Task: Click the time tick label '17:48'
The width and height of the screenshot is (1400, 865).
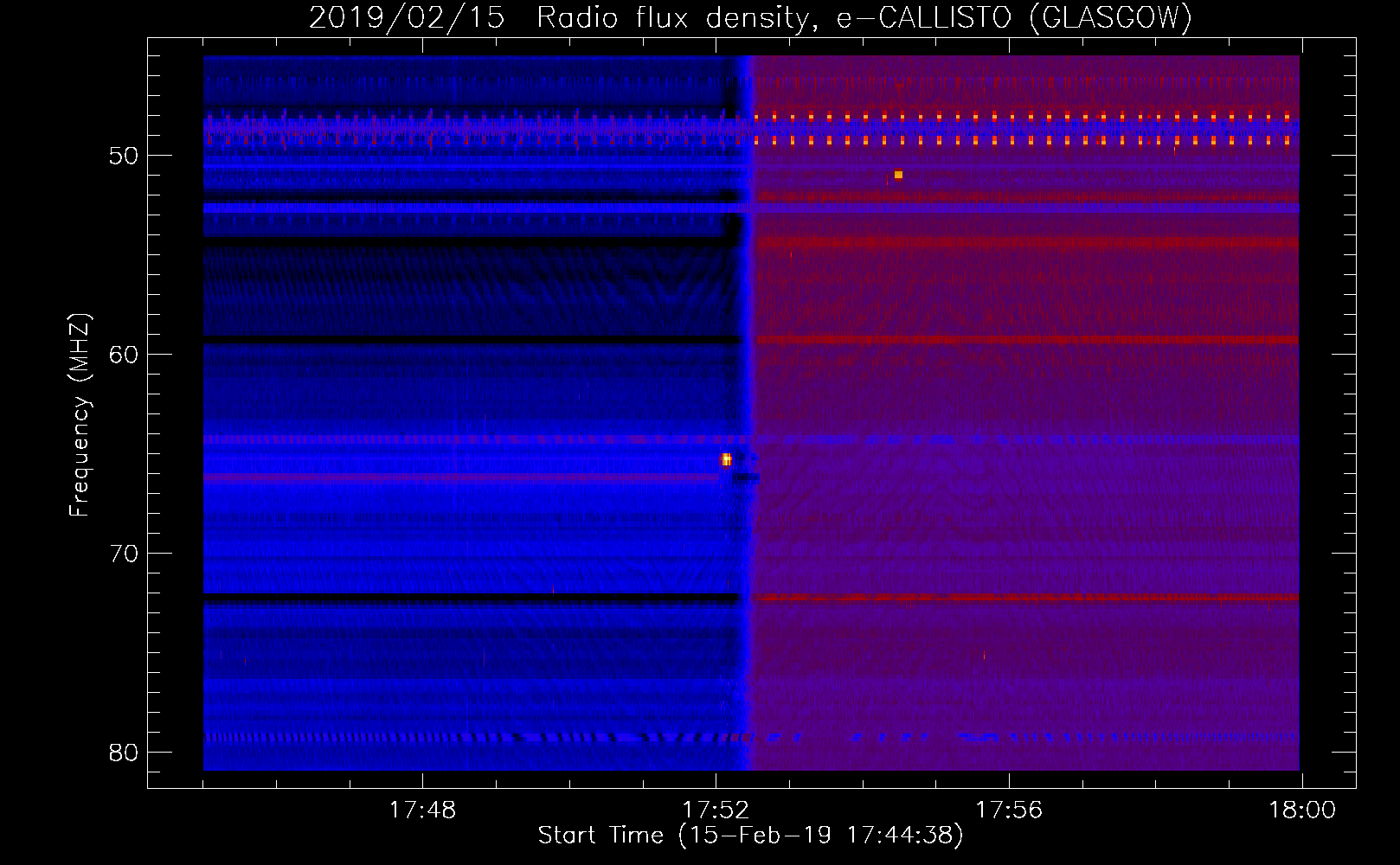Action: 422,811
